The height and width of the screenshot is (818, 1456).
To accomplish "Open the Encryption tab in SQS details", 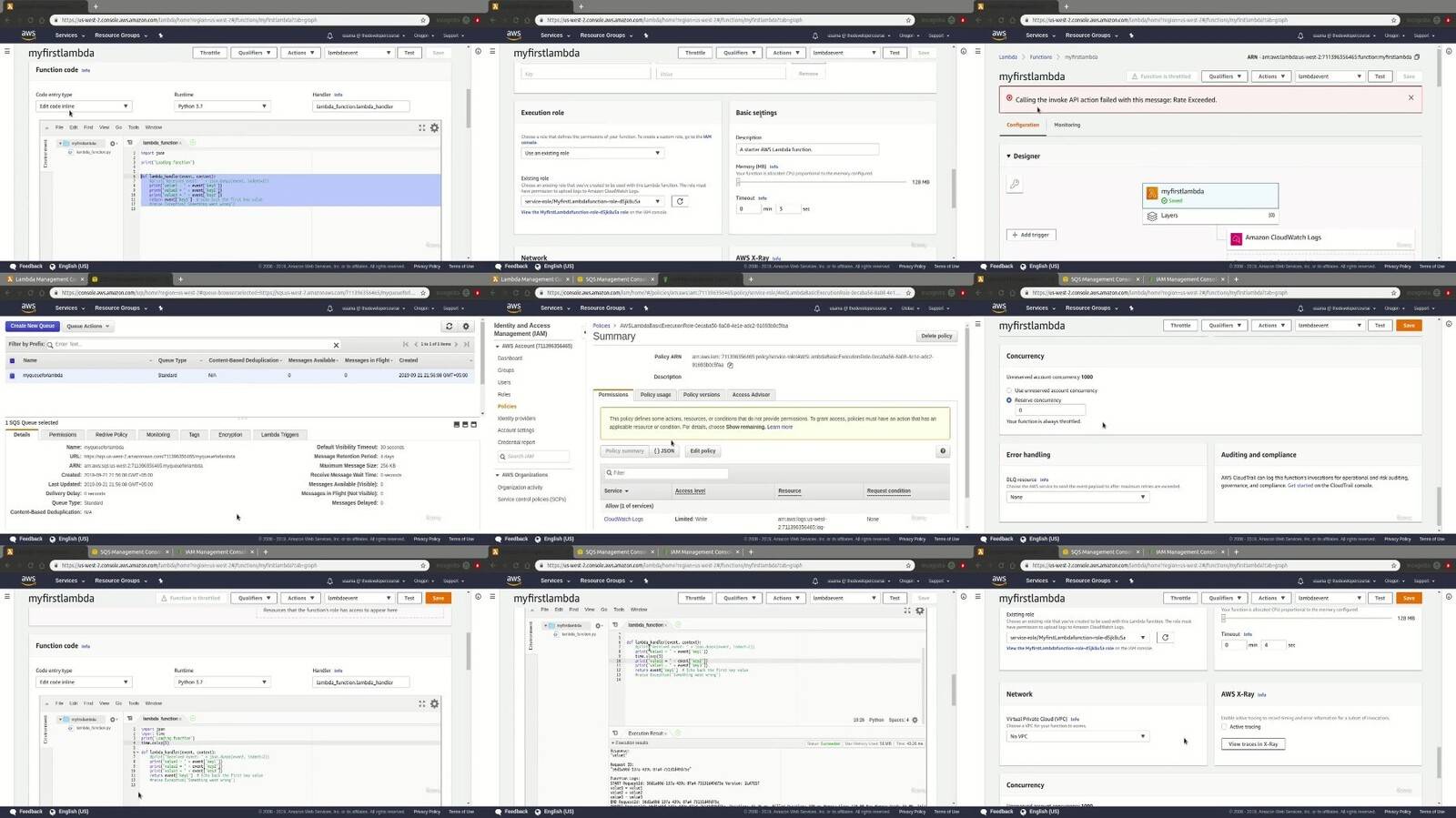I will pyautogui.click(x=230, y=435).
